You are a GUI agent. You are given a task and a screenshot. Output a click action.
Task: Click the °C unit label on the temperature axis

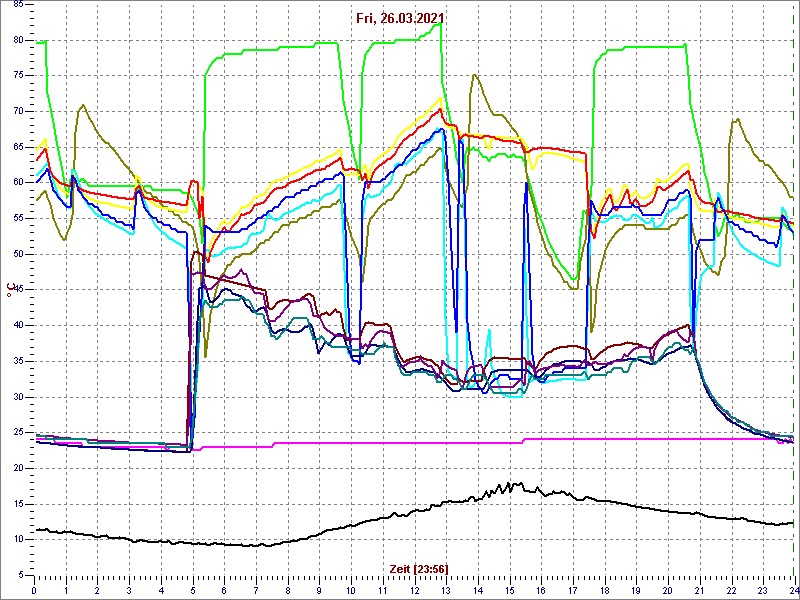[x=9, y=291]
